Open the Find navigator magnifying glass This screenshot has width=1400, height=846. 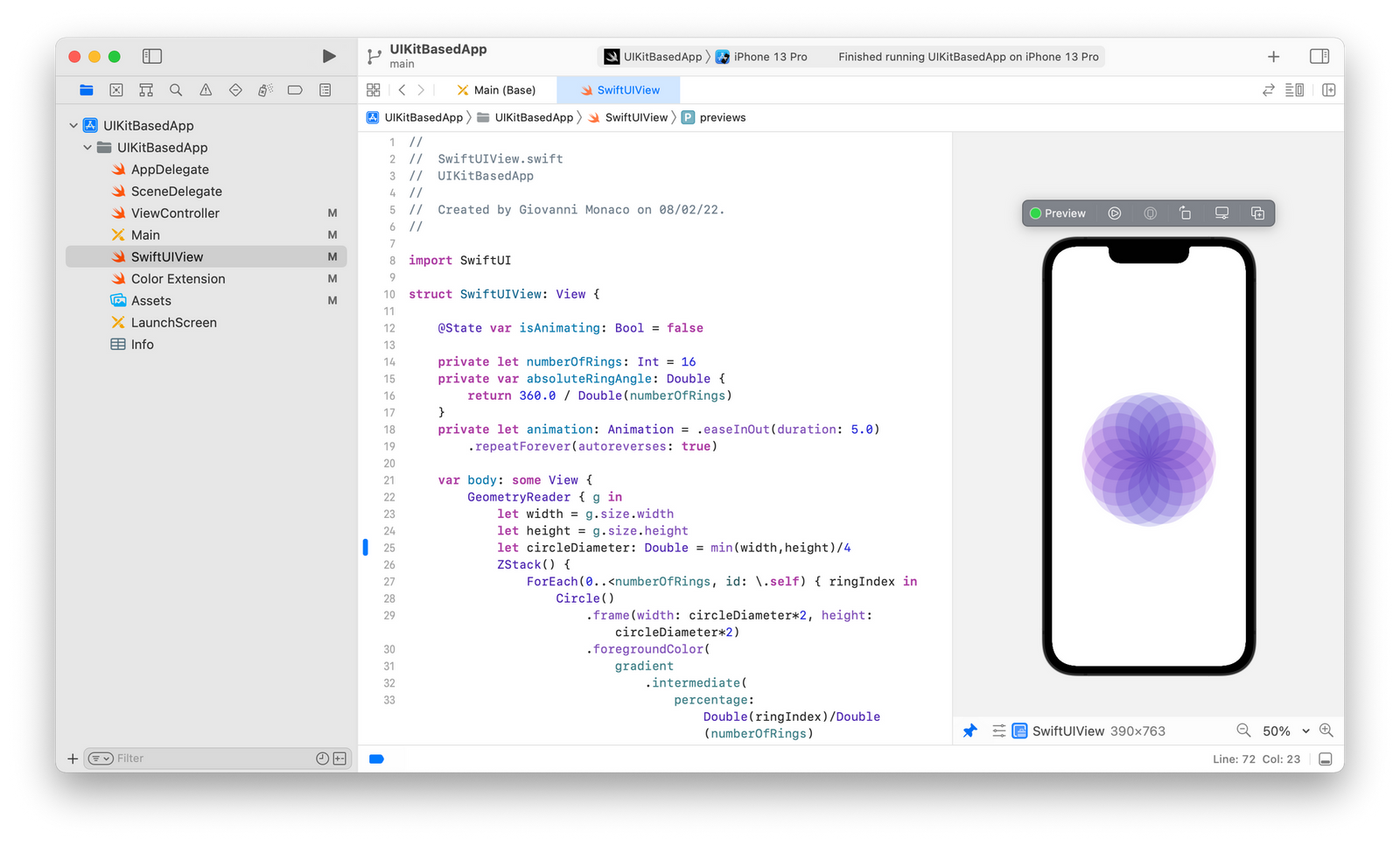point(175,89)
